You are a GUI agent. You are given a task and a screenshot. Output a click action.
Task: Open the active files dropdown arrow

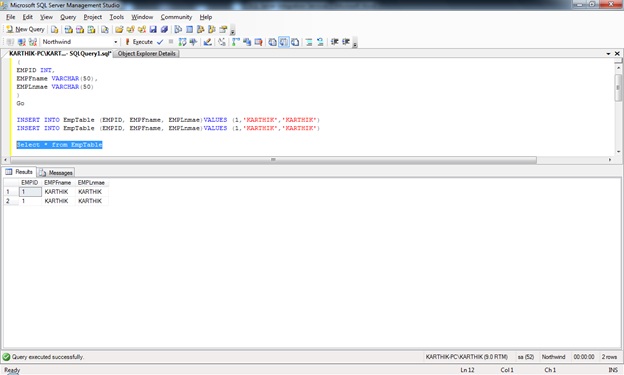[x=608, y=54]
